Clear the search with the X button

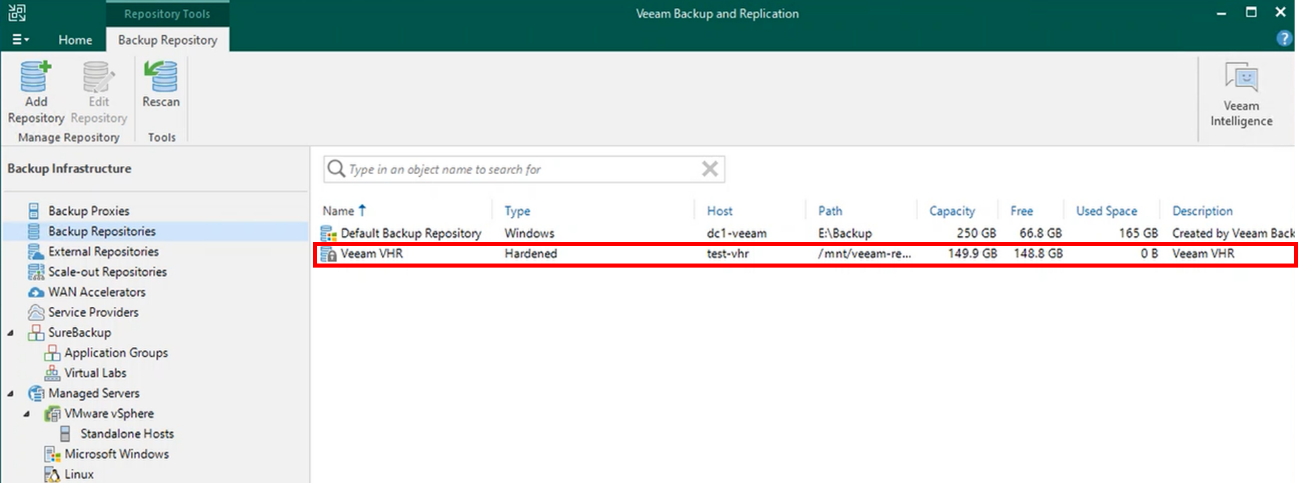point(710,169)
